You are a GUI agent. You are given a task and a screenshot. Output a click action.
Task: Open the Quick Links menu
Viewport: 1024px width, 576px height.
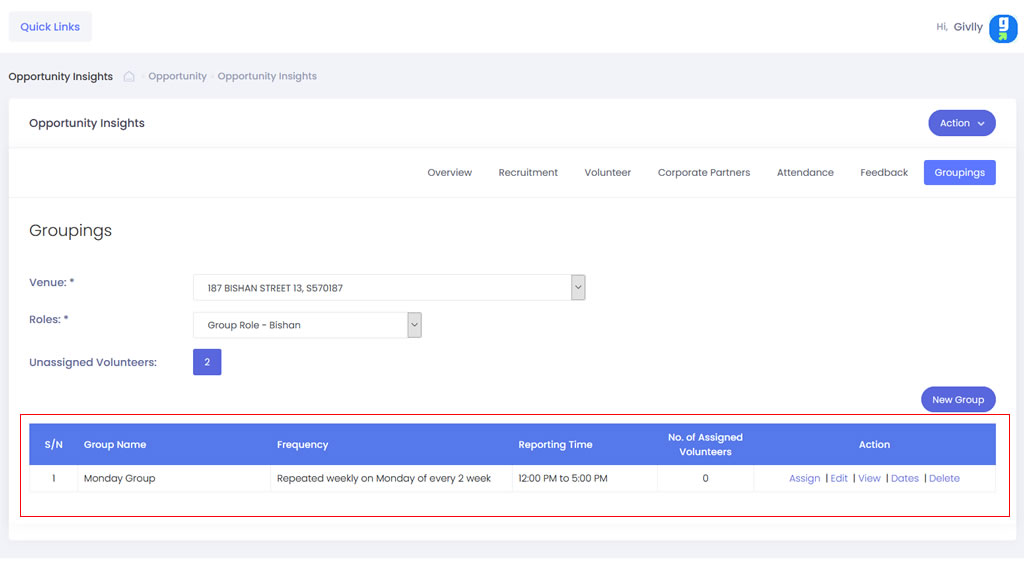coord(50,27)
